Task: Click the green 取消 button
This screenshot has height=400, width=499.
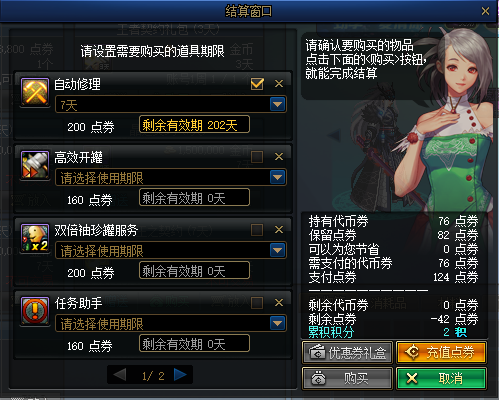Action: coord(442,378)
